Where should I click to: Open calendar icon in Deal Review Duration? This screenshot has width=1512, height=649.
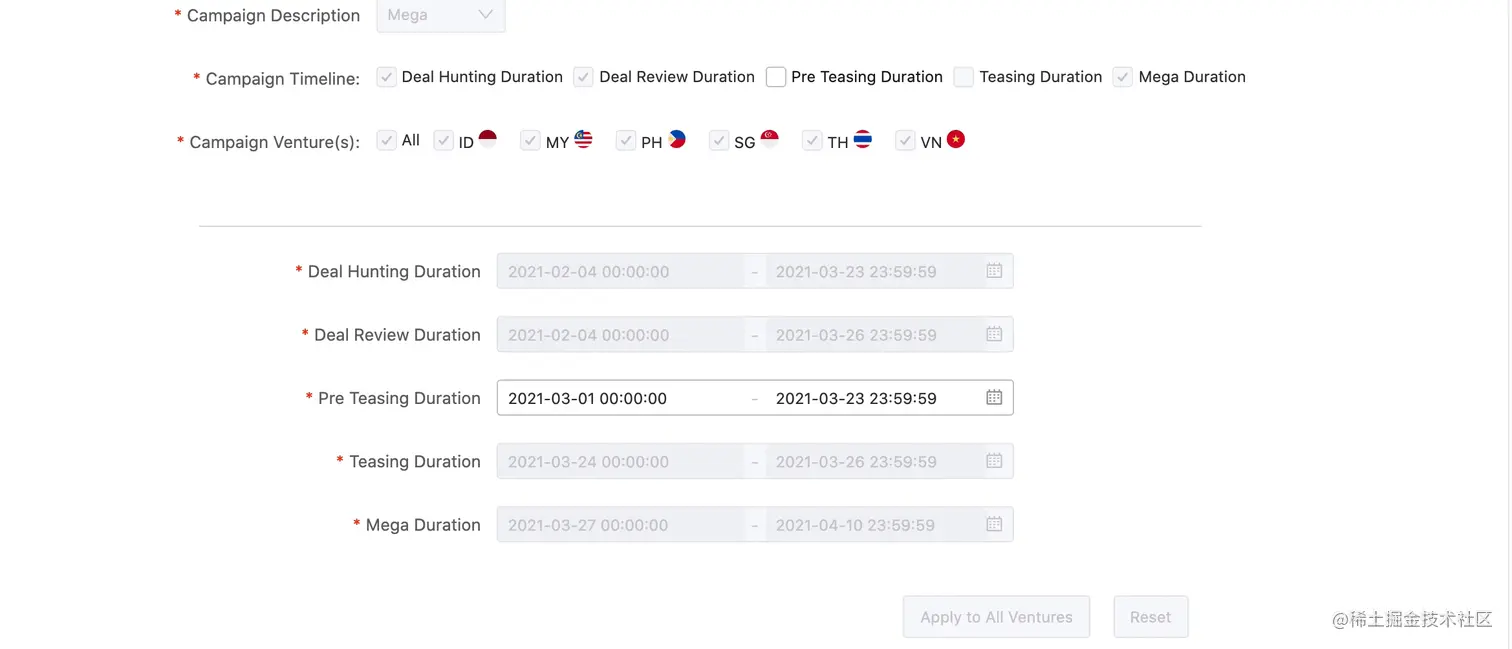click(994, 334)
